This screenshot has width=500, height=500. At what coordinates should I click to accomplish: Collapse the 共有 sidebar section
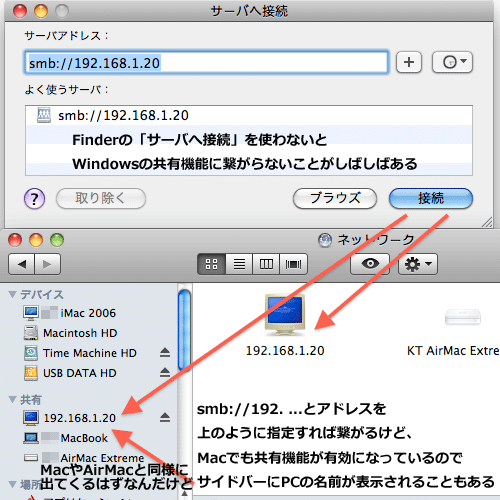click(x=13, y=399)
